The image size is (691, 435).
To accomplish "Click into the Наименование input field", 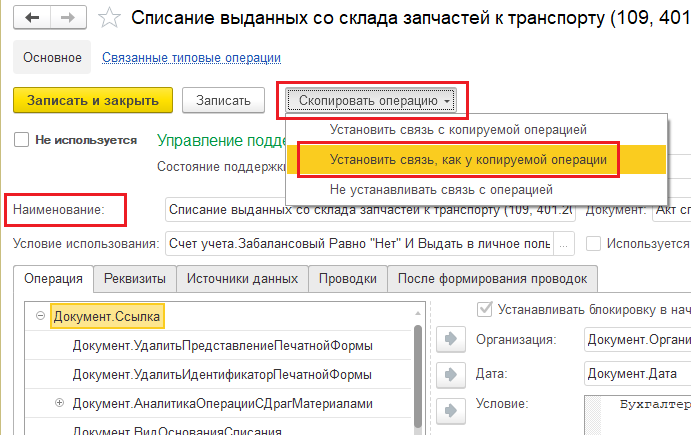I will [x=370, y=210].
